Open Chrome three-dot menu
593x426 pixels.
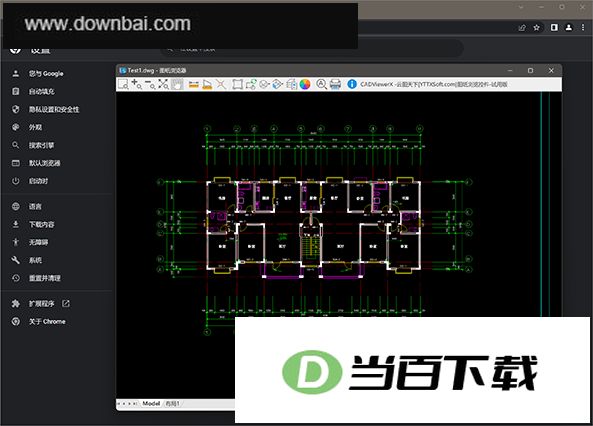pos(584,28)
